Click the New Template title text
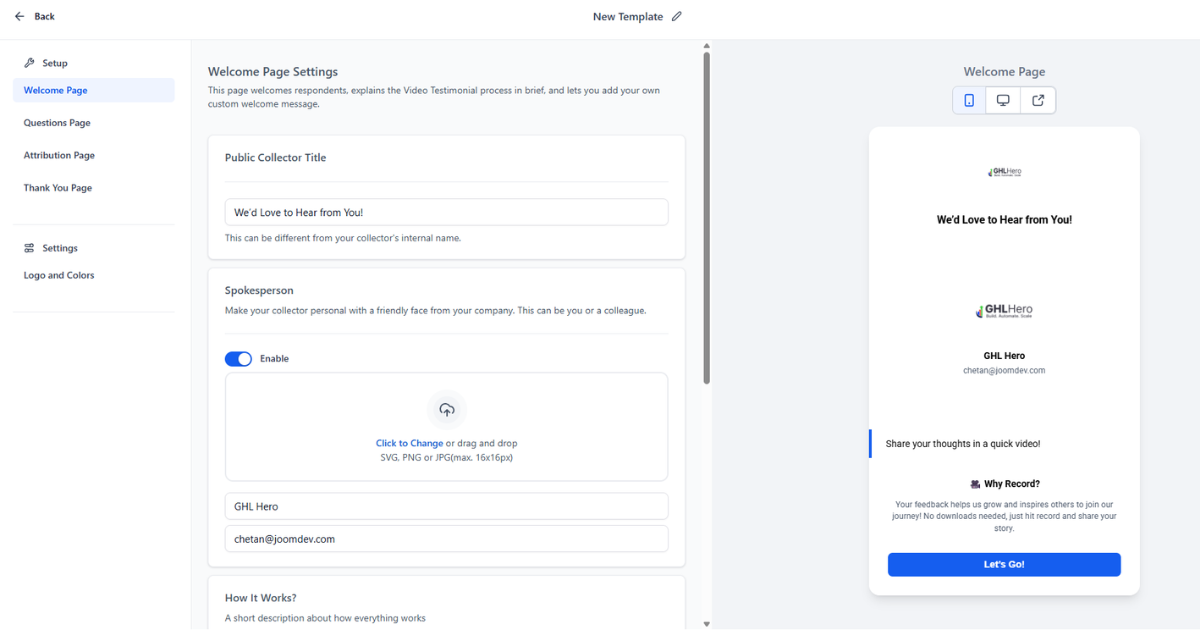The width and height of the screenshot is (1200, 630). (628, 16)
